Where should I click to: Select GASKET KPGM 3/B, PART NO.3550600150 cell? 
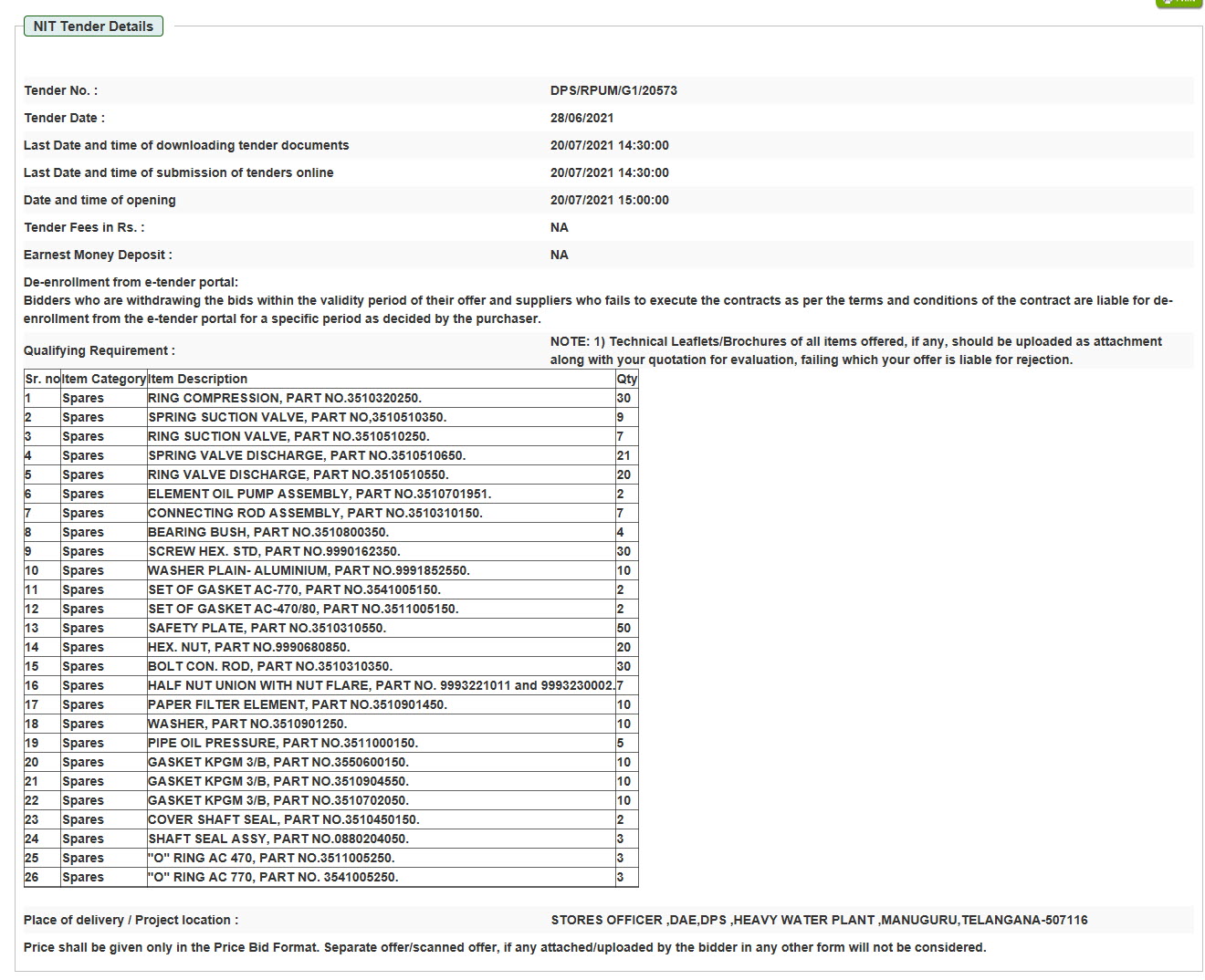381,762
